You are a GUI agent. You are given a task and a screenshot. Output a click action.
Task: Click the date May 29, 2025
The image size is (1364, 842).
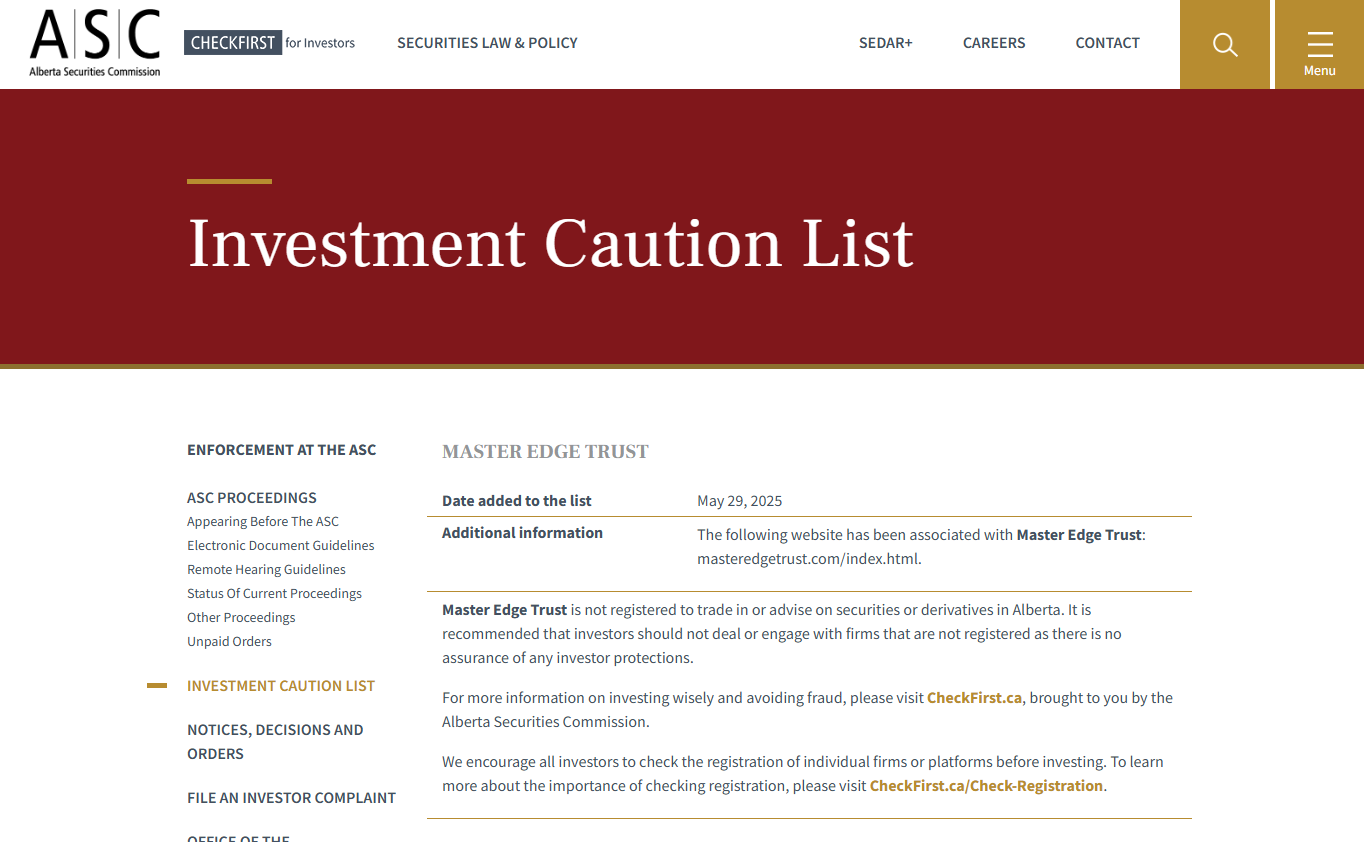coord(739,501)
